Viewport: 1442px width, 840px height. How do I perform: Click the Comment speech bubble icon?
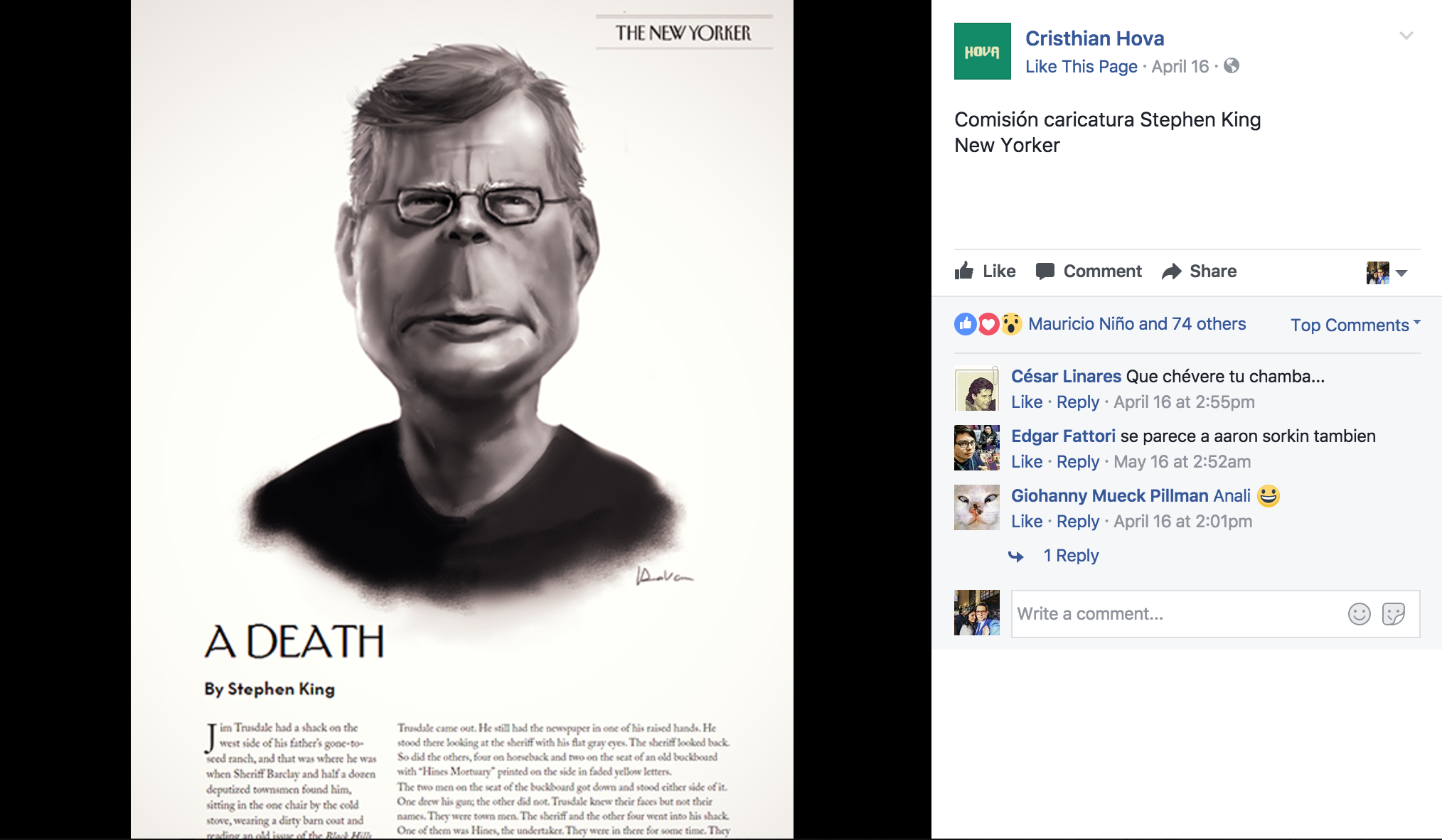[x=1045, y=271]
